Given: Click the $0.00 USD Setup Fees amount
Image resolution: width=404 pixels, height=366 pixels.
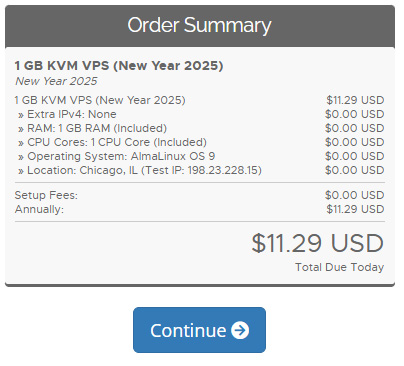Looking at the screenshot, I should tap(354, 195).
